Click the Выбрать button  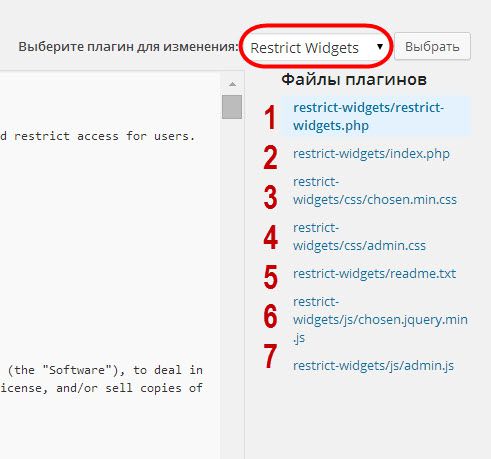point(432,46)
